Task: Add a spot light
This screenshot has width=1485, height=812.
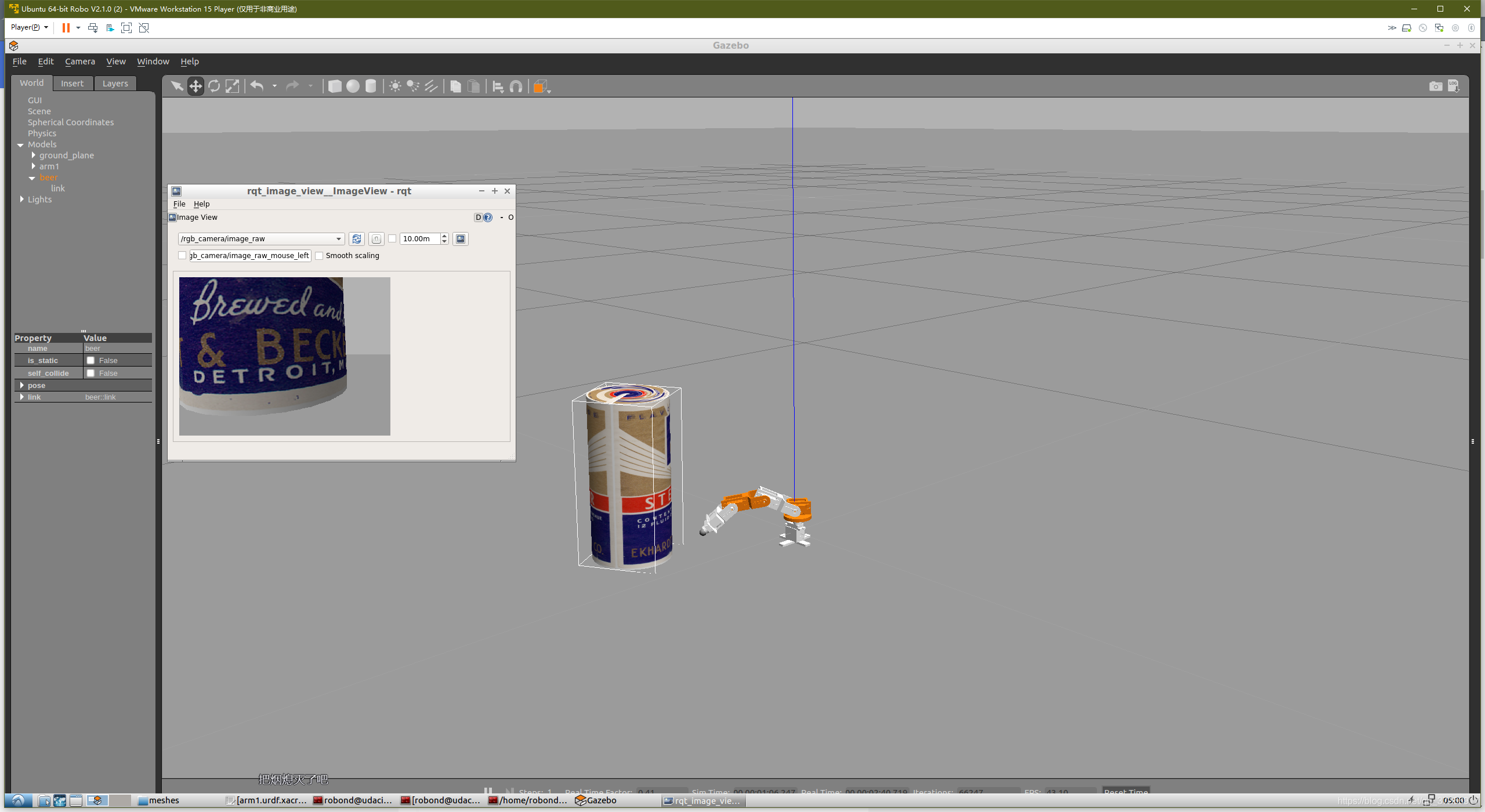Action: click(x=413, y=86)
